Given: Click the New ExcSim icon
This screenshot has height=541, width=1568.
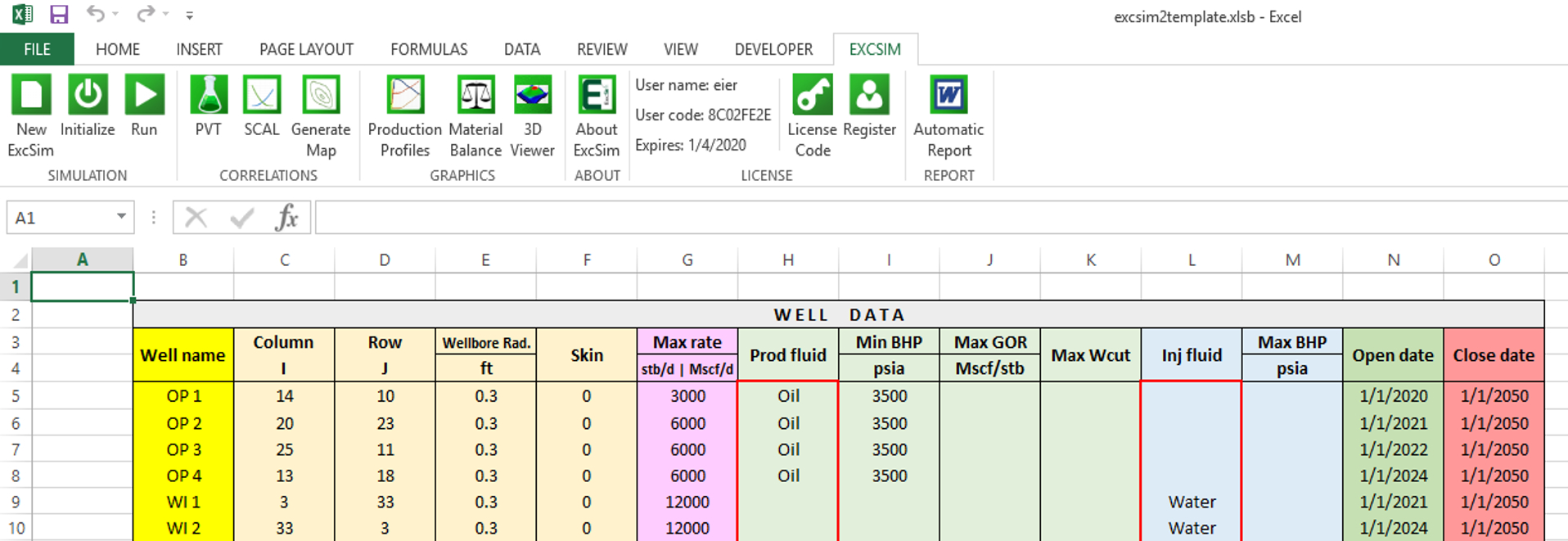Looking at the screenshot, I should (x=31, y=95).
